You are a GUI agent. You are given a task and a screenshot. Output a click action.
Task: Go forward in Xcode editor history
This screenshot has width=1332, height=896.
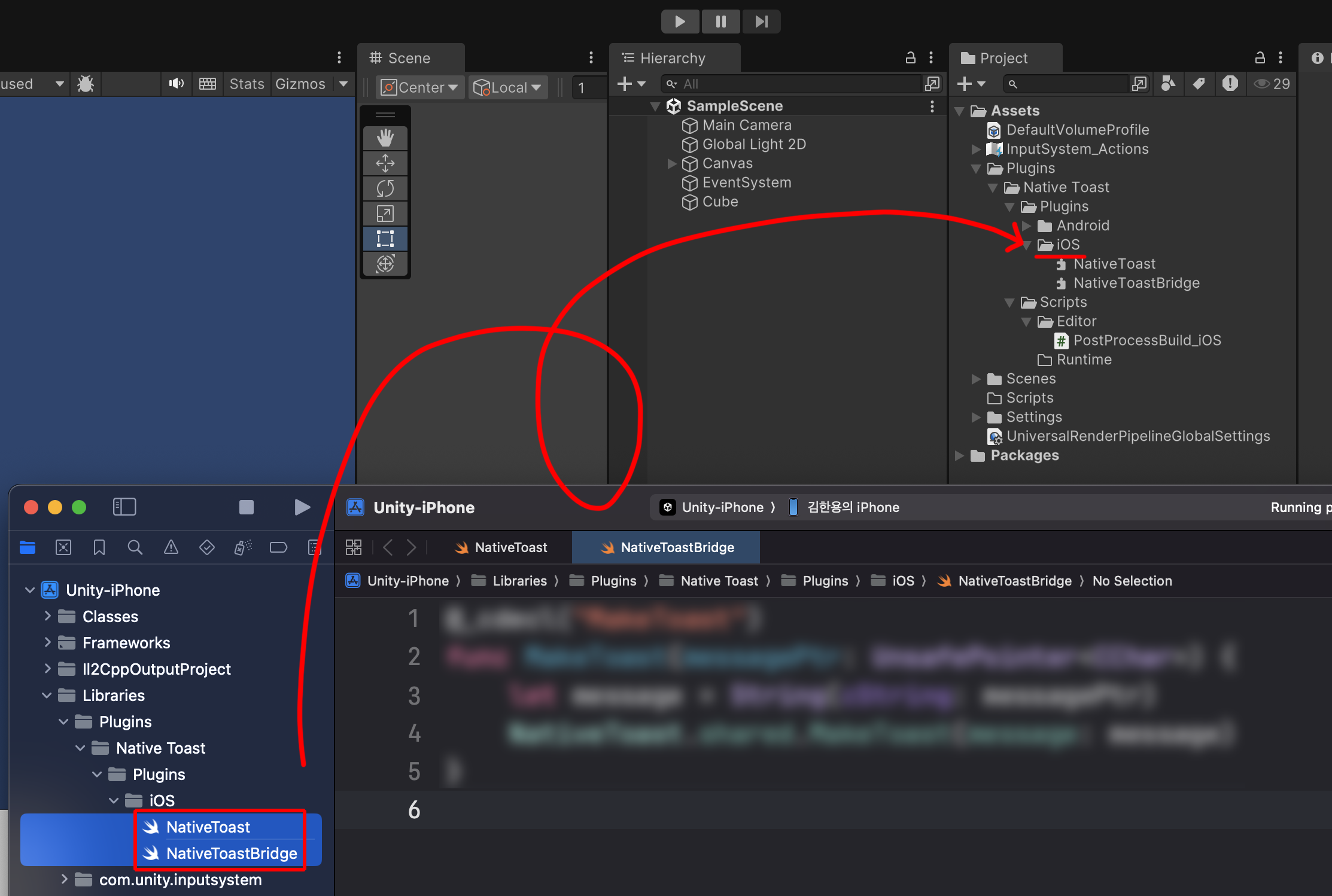point(412,547)
